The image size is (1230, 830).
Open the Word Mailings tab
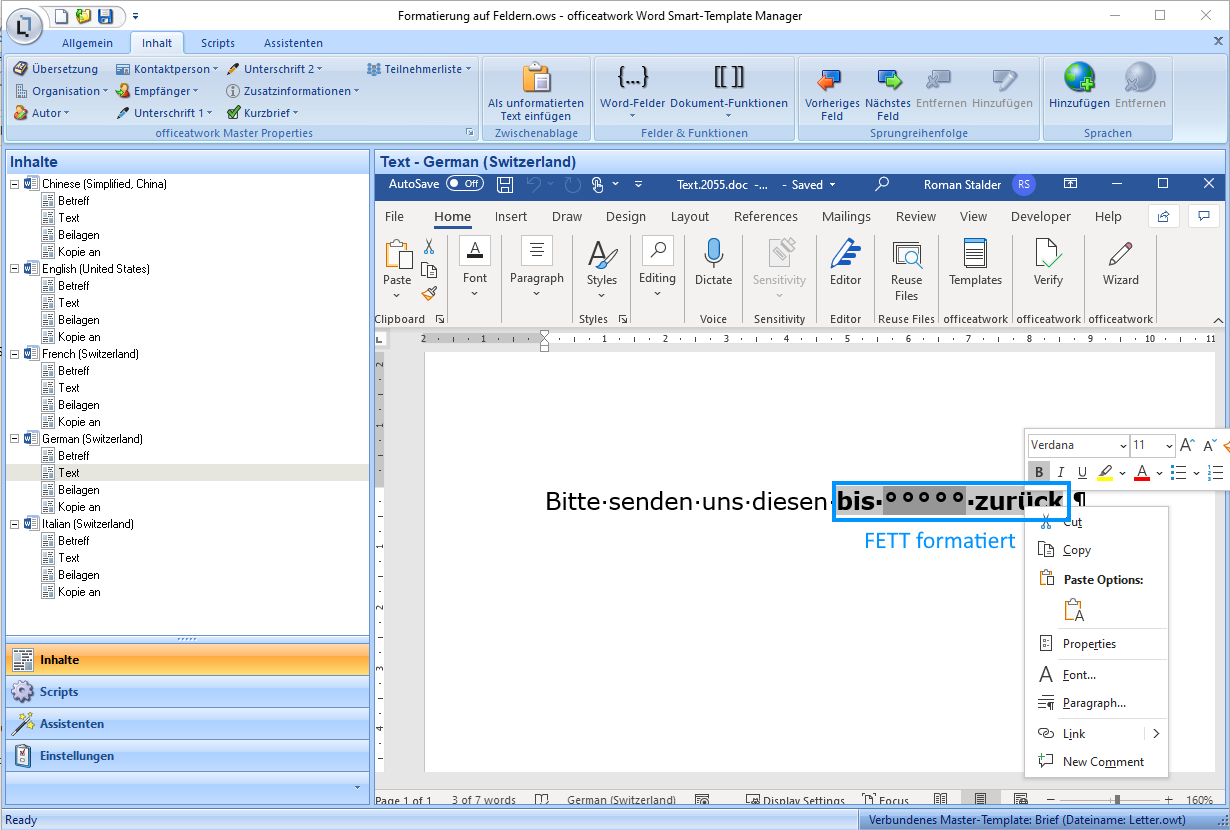(x=846, y=216)
